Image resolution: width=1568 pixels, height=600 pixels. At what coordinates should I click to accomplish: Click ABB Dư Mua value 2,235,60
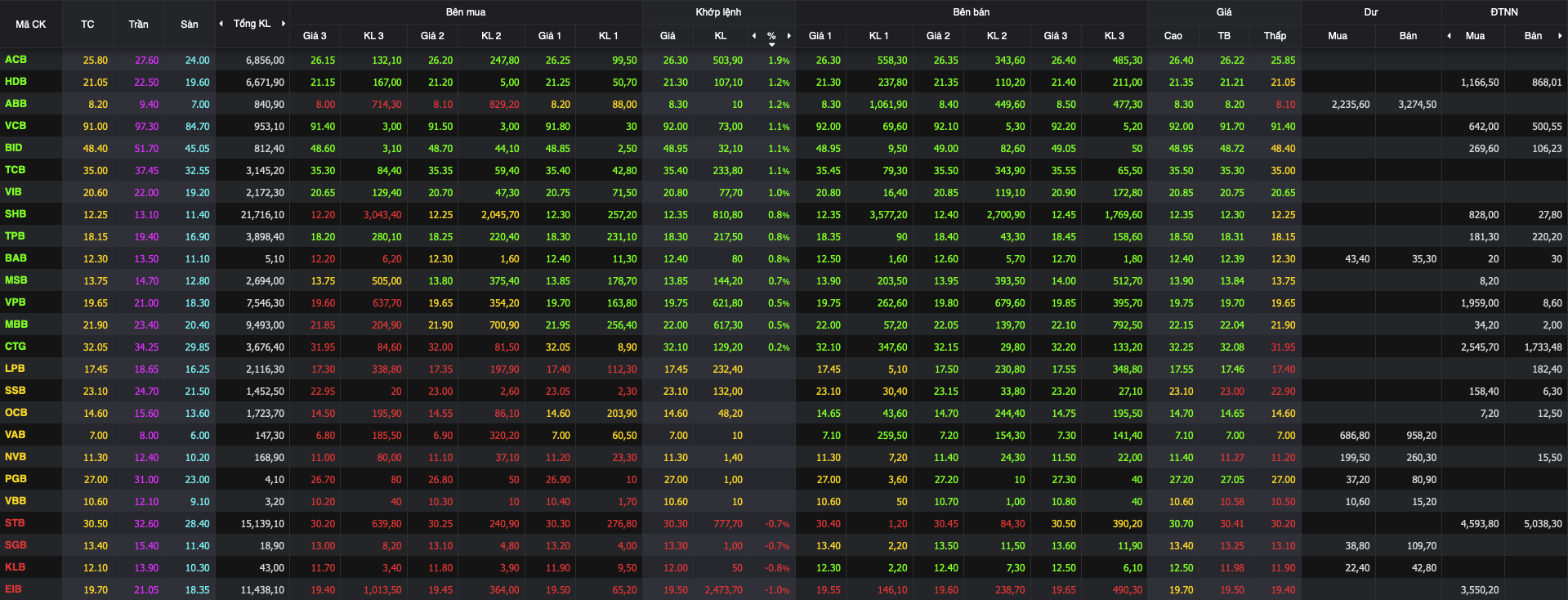click(1351, 105)
